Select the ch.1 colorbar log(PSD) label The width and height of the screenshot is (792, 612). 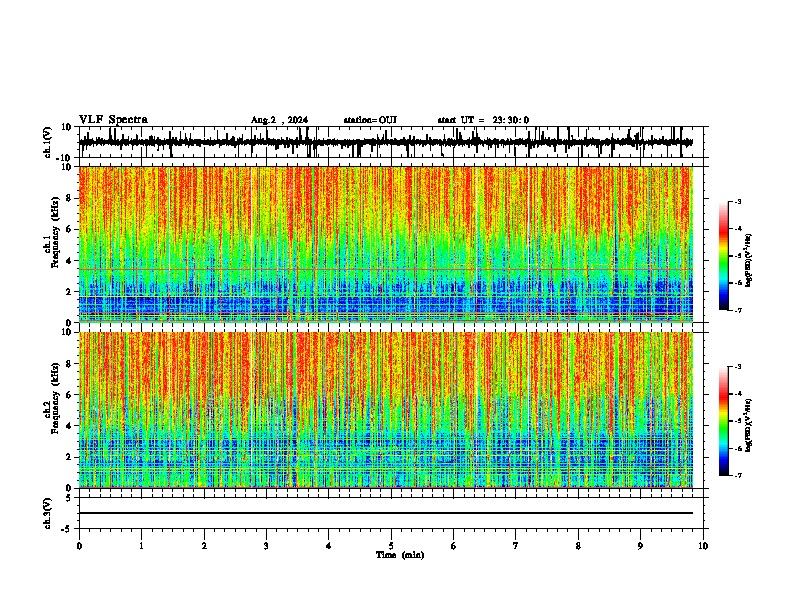pyautogui.click(x=749, y=261)
